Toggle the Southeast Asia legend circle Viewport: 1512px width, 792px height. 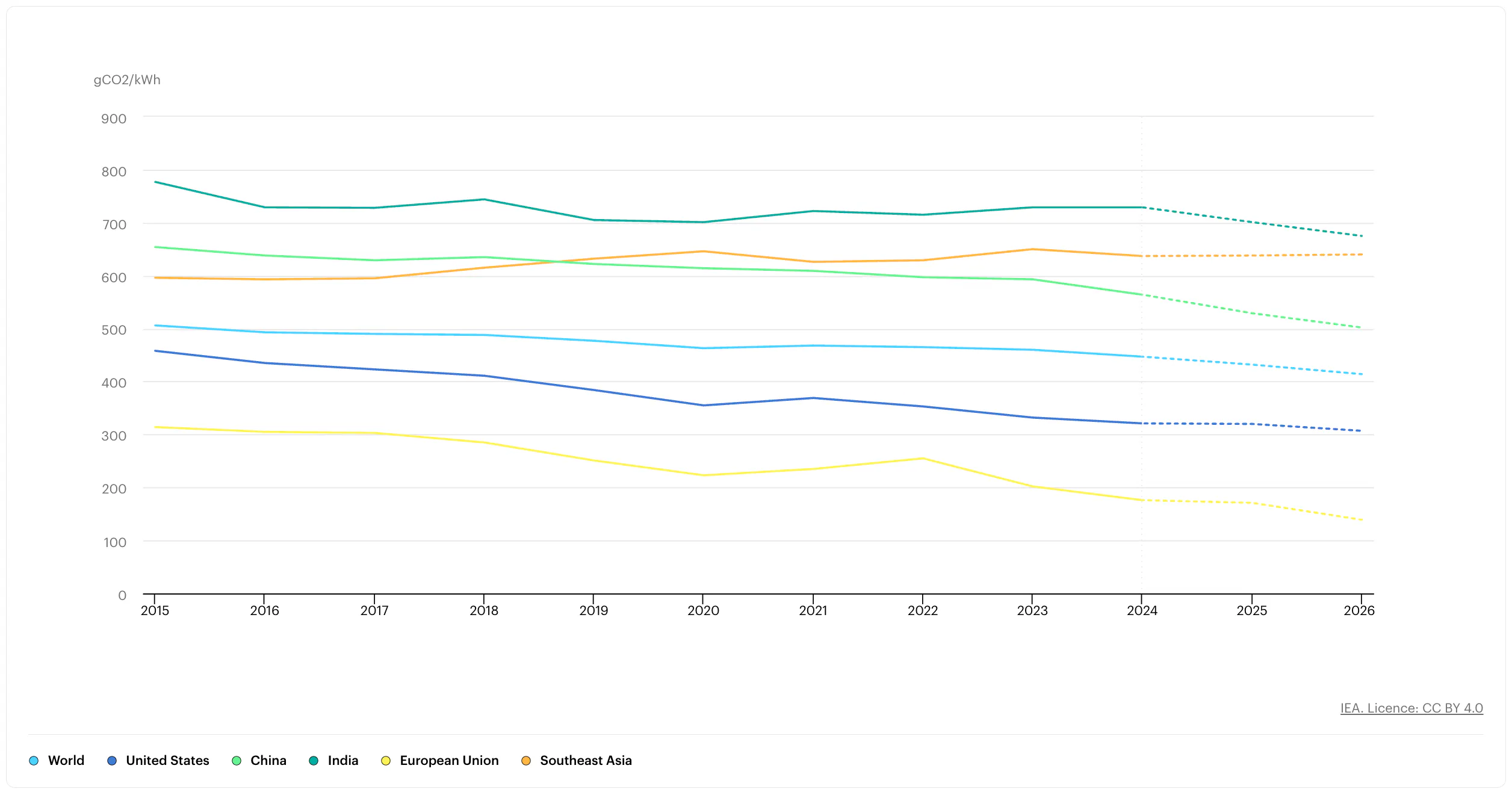[x=526, y=761]
